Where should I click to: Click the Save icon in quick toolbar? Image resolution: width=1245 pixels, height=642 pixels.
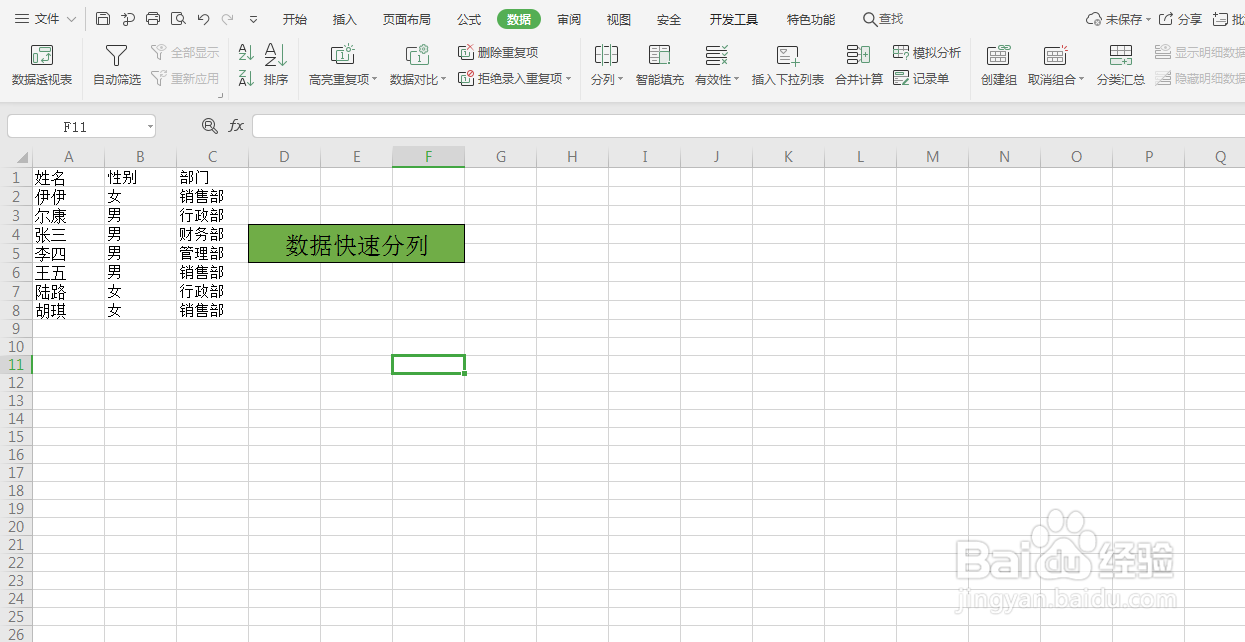pos(104,19)
